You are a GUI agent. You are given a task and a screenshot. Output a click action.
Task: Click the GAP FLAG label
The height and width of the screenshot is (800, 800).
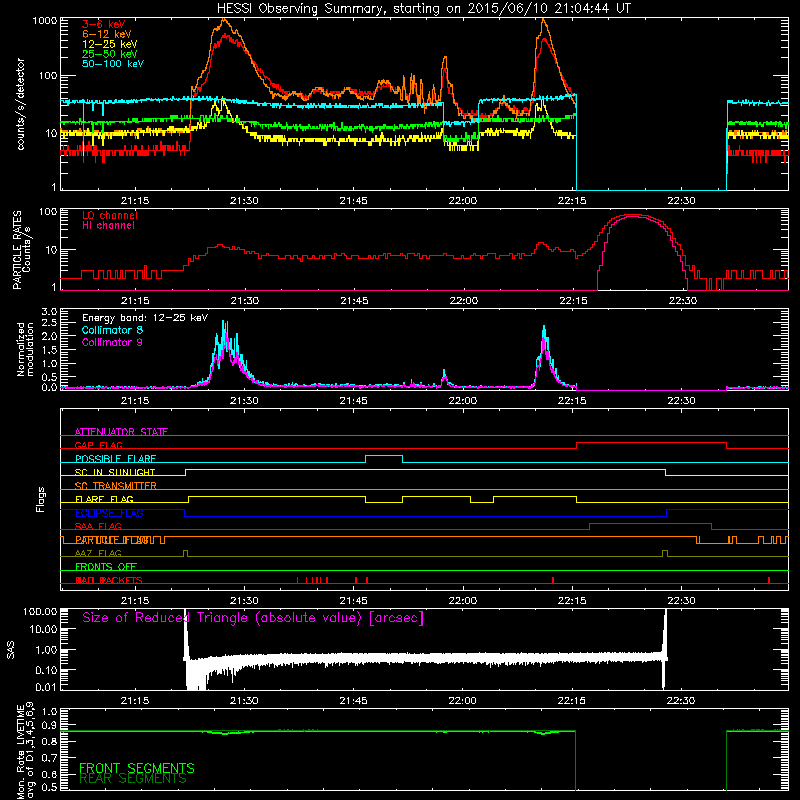(x=98, y=445)
